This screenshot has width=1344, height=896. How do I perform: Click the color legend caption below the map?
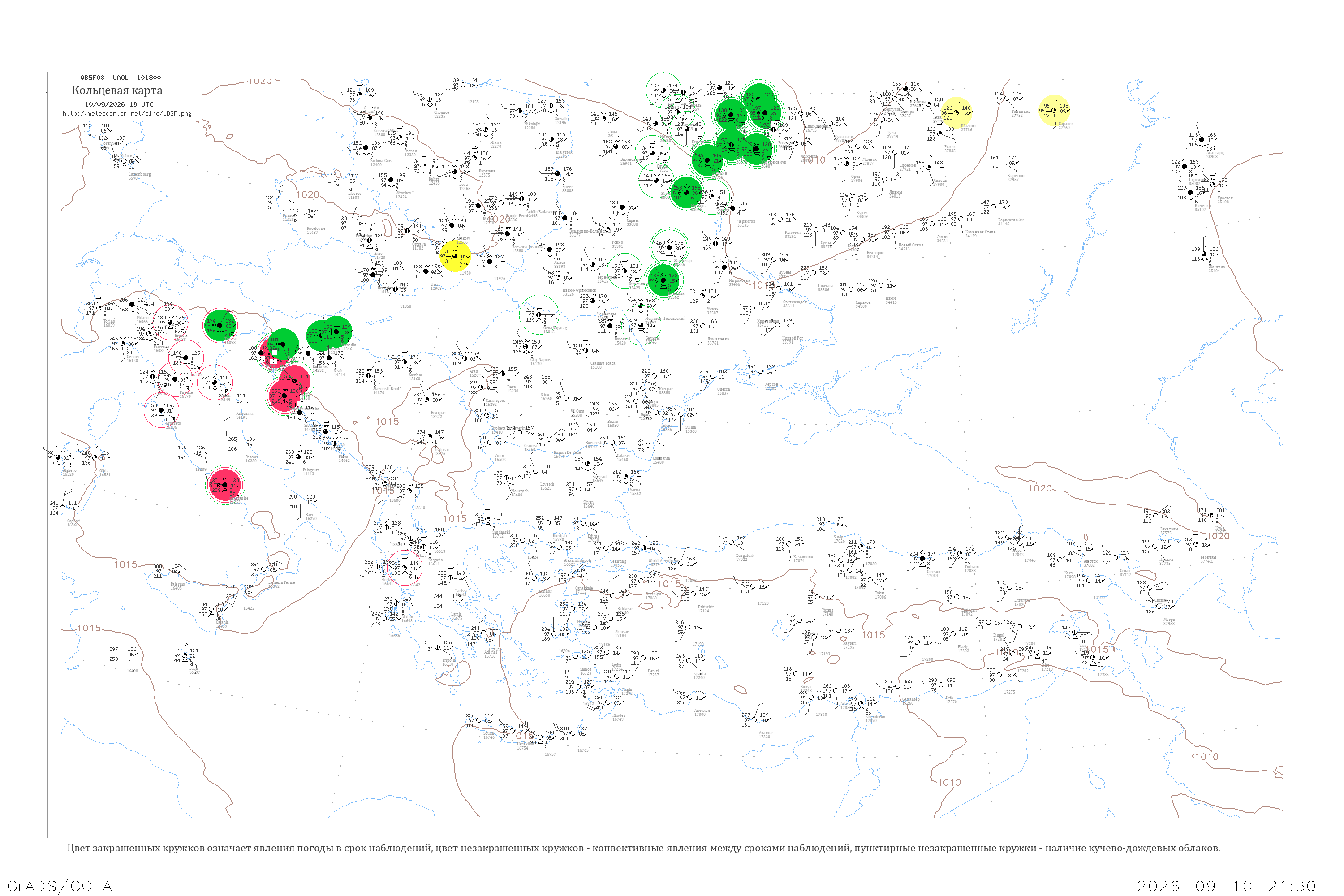click(644, 848)
